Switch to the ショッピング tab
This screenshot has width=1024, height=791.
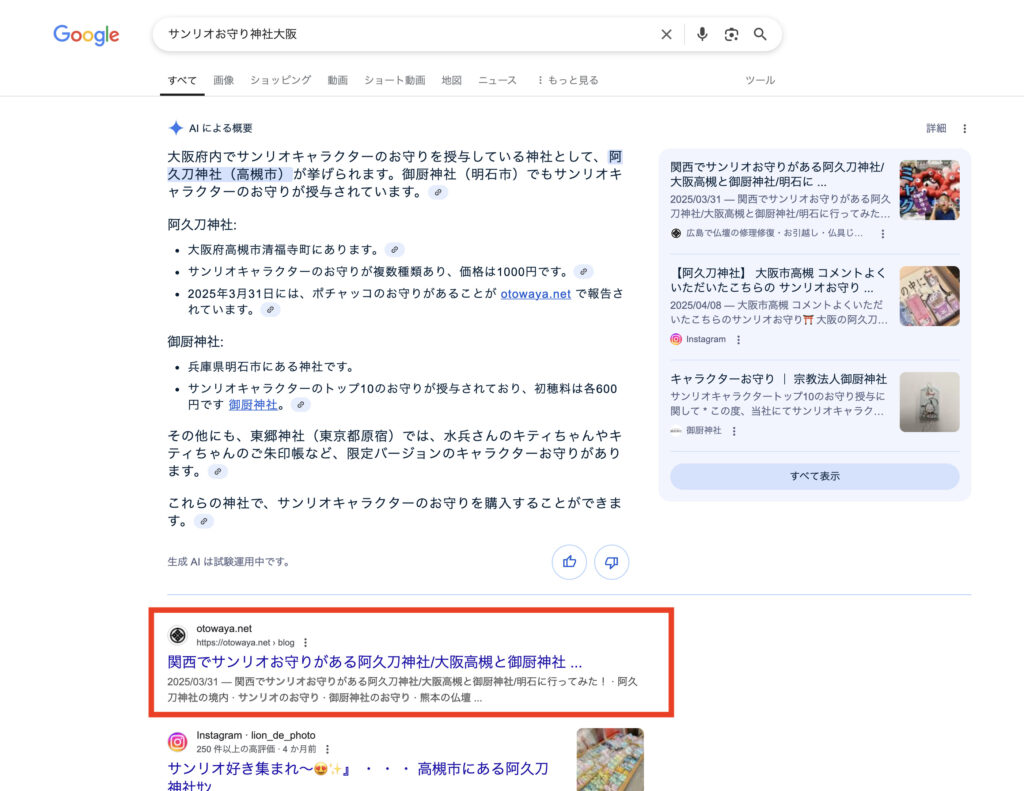281,80
